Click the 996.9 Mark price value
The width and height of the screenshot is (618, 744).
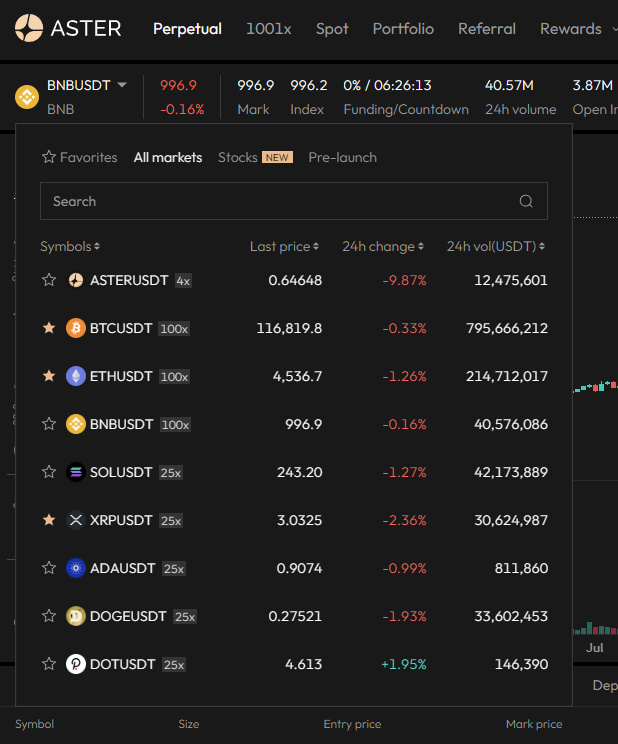(256, 85)
